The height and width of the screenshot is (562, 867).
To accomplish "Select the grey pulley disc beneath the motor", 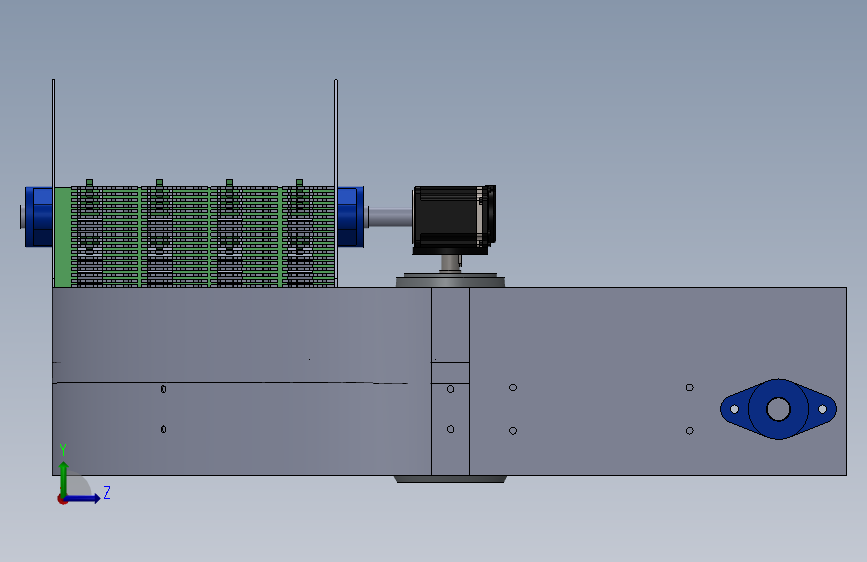I will click(450, 280).
